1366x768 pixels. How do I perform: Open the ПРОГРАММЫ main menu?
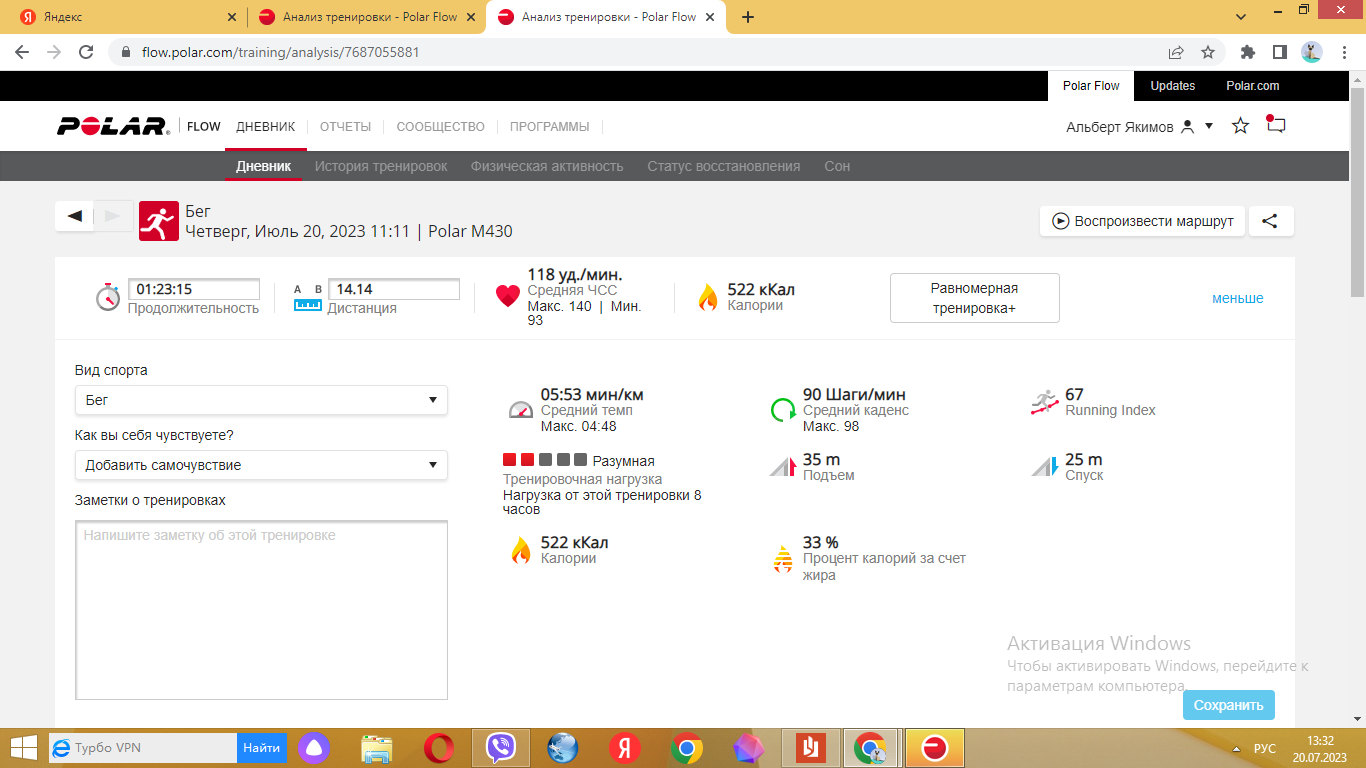click(550, 127)
